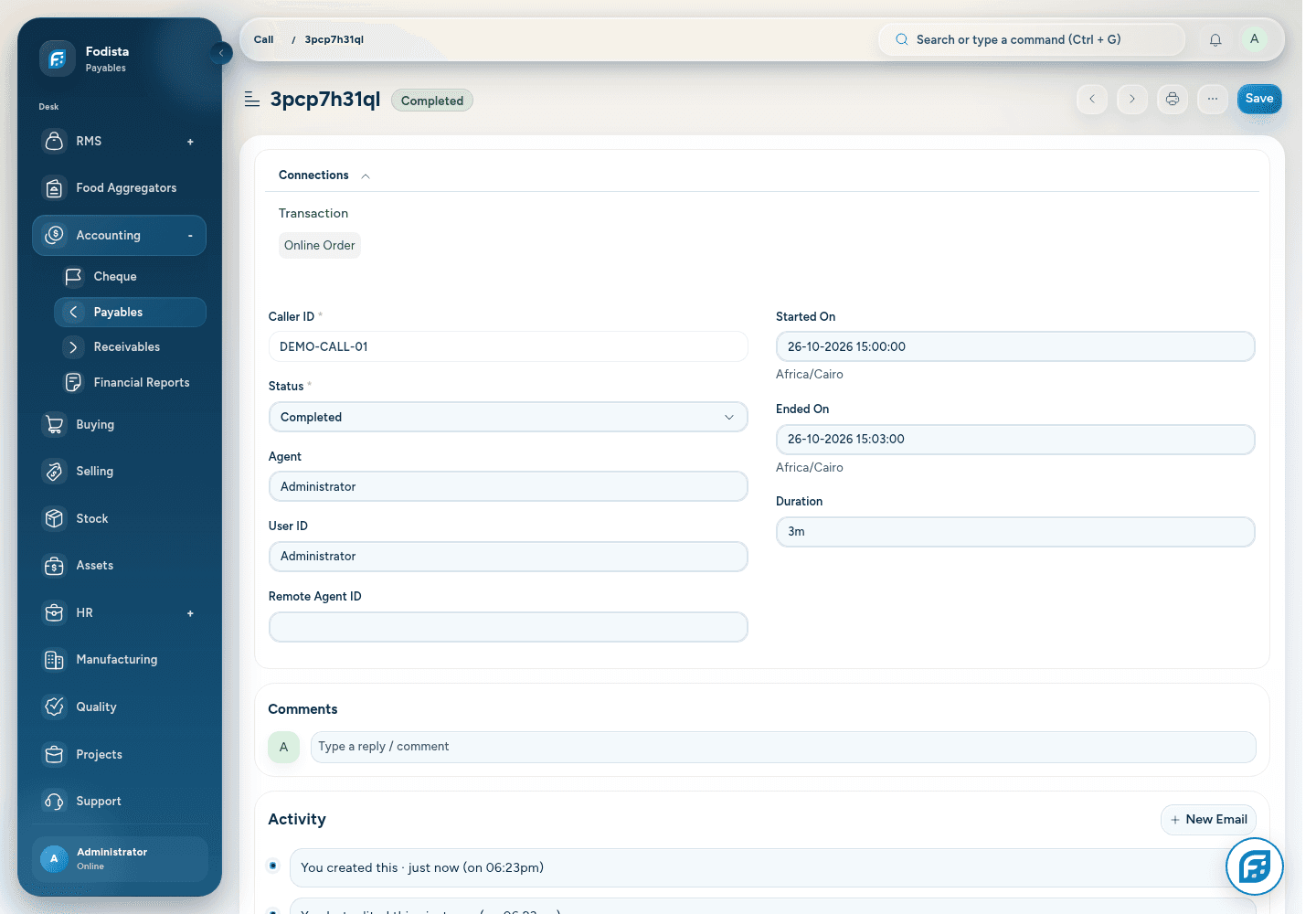Click the Caller ID field
Viewport: 1316px width, 914px height.
[x=508, y=346]
